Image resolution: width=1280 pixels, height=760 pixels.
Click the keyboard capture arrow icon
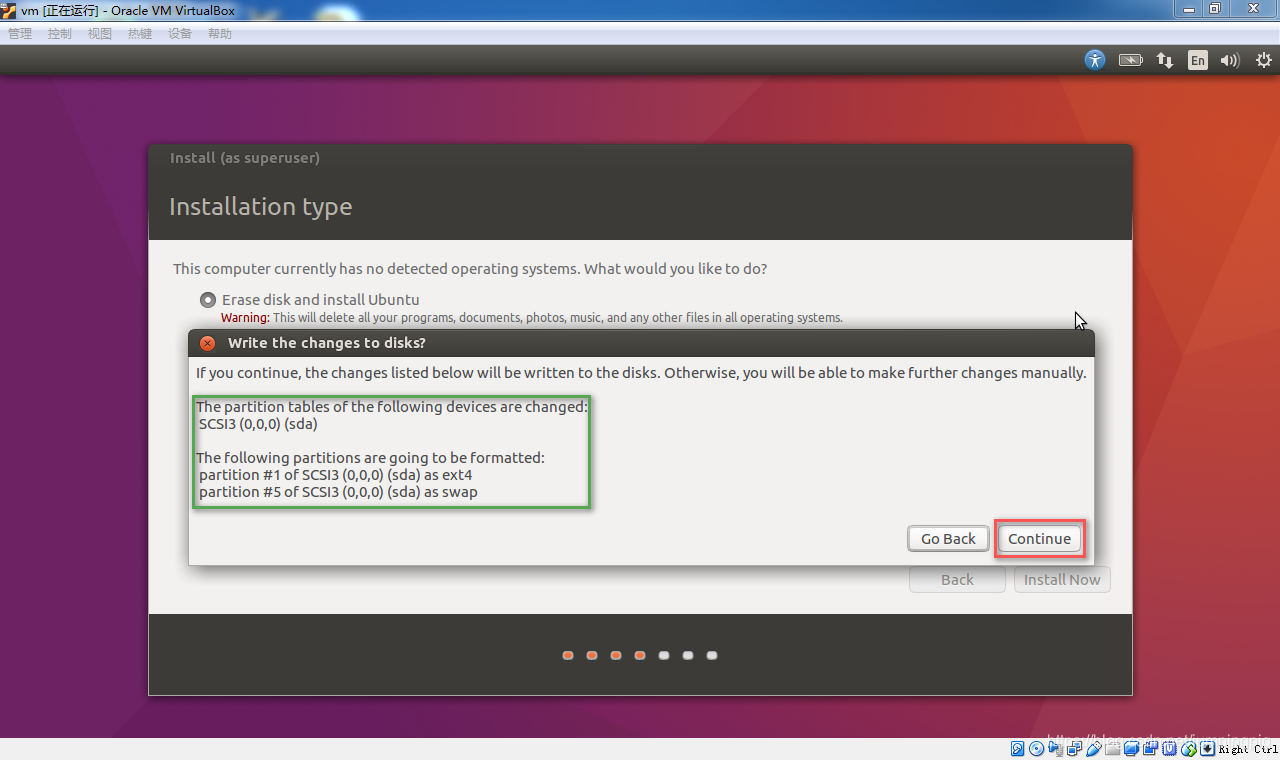coord(1207,748)
